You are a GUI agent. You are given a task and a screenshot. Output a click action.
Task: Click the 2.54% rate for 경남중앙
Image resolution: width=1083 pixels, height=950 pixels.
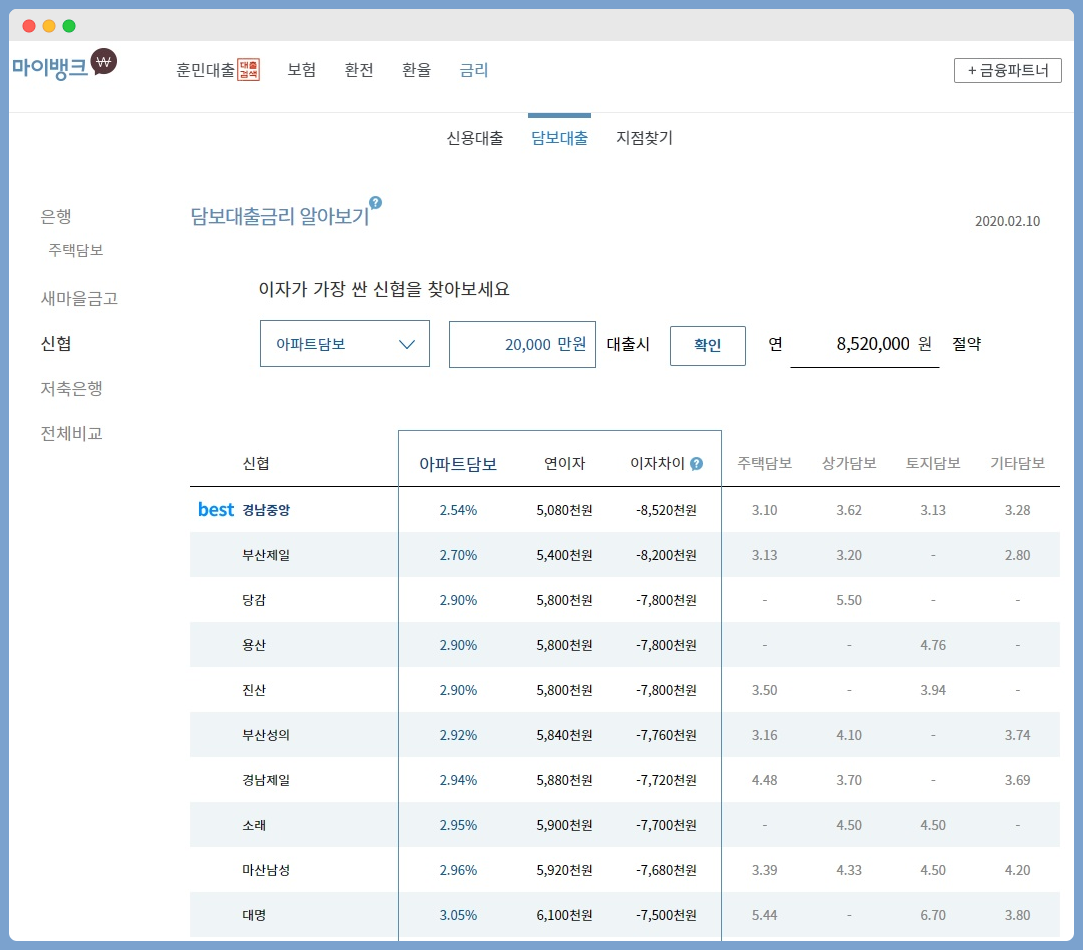click(x=459, y=510)
